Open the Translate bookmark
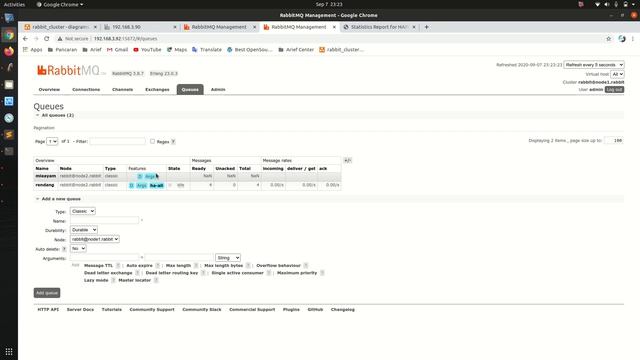Viewport: 640px width, 360px height. point(207,49)
